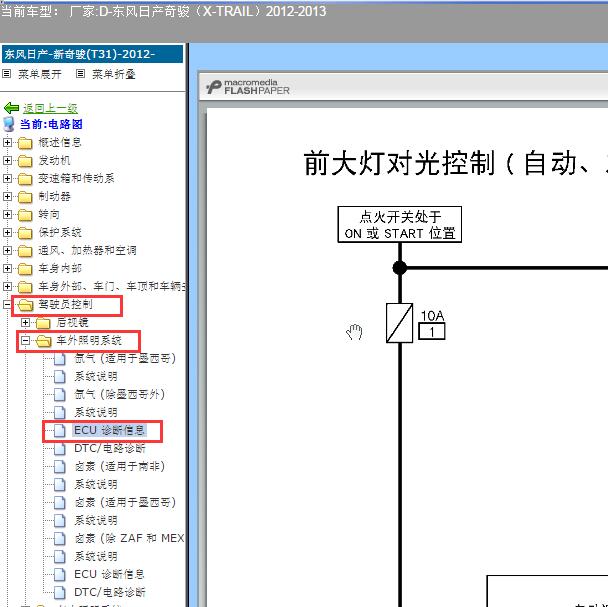Image resolution: width=608 pixels, height=607 pixels.
Task: Click the 菜单展开 list icon
Action: pos(6,73)
